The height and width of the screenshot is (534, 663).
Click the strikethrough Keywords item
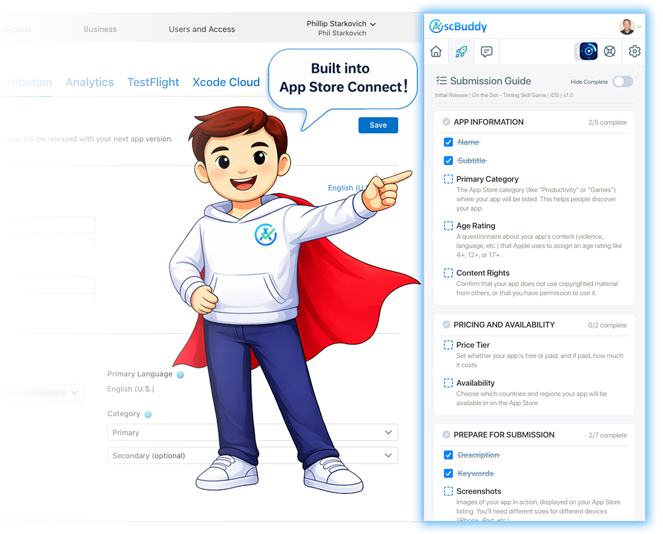point(476,474)
